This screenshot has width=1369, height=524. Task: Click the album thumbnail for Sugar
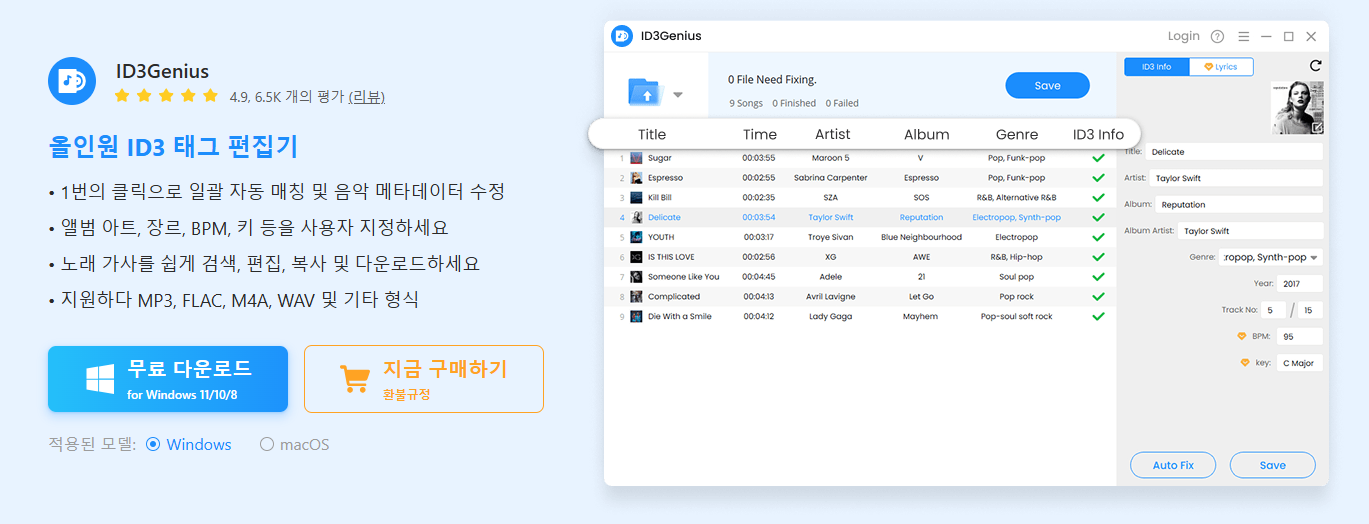(x=636, y=158)
